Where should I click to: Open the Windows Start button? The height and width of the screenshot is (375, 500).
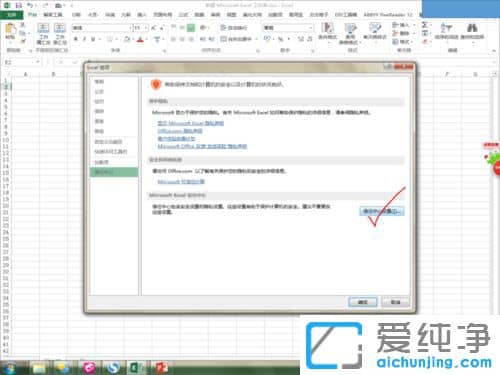[x=9, y=368]
